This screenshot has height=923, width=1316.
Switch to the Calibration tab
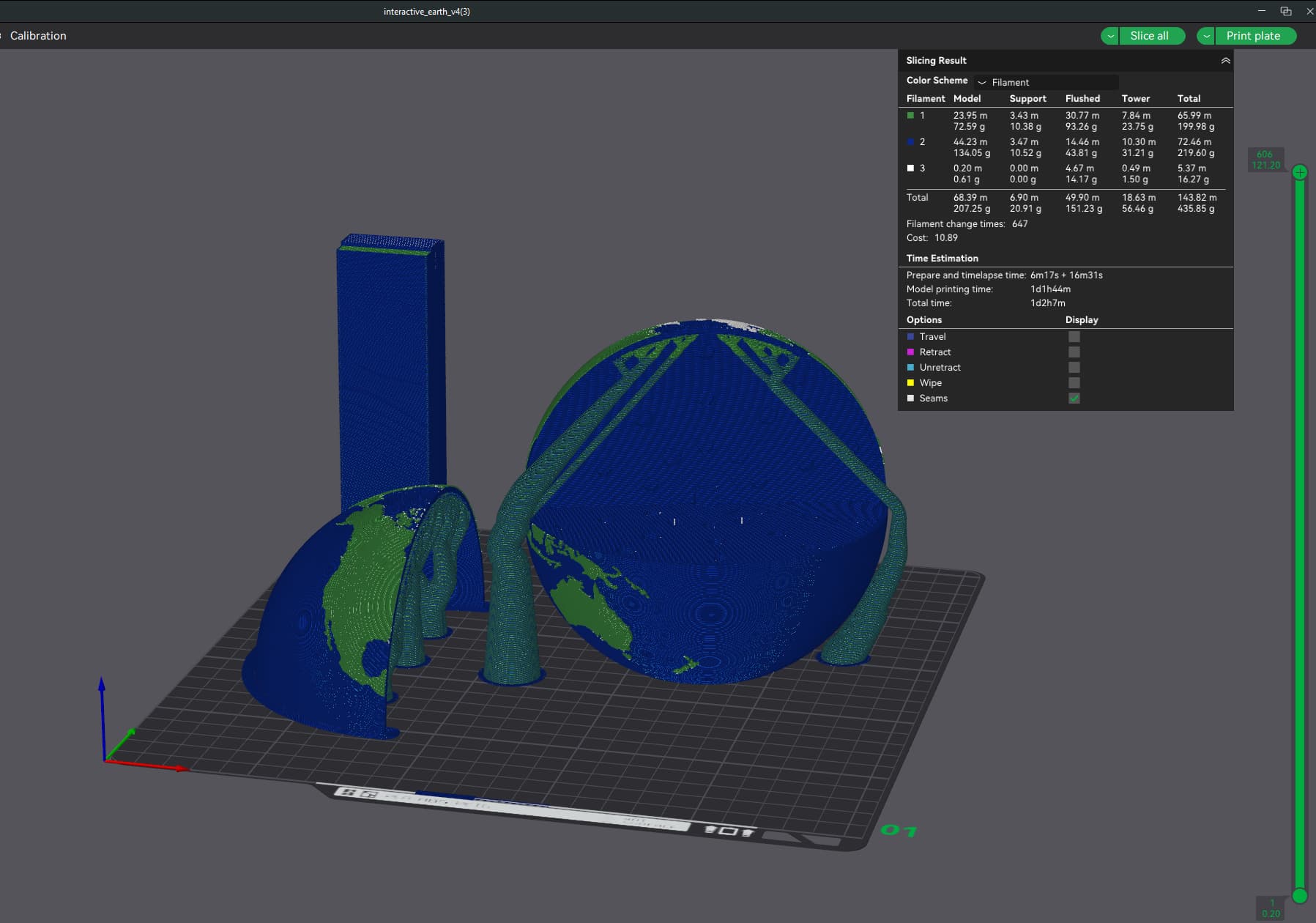(38, 36)
